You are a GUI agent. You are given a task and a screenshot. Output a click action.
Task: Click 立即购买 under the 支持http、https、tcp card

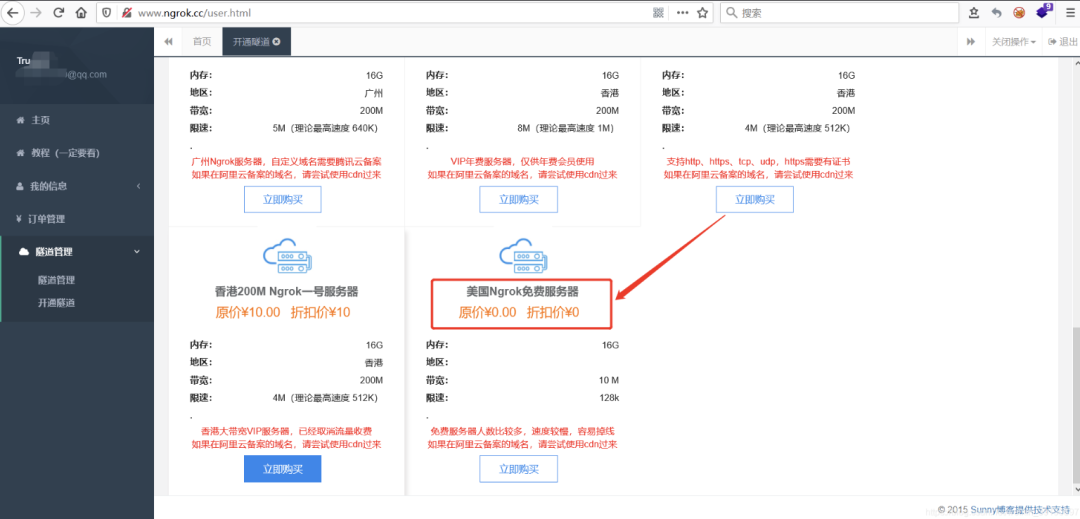pos(755,200)
